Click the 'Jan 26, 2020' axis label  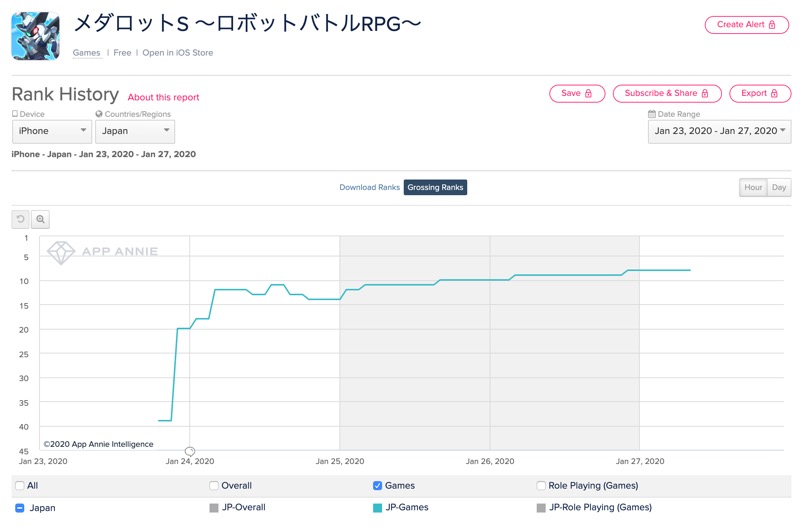coord(490,461)
